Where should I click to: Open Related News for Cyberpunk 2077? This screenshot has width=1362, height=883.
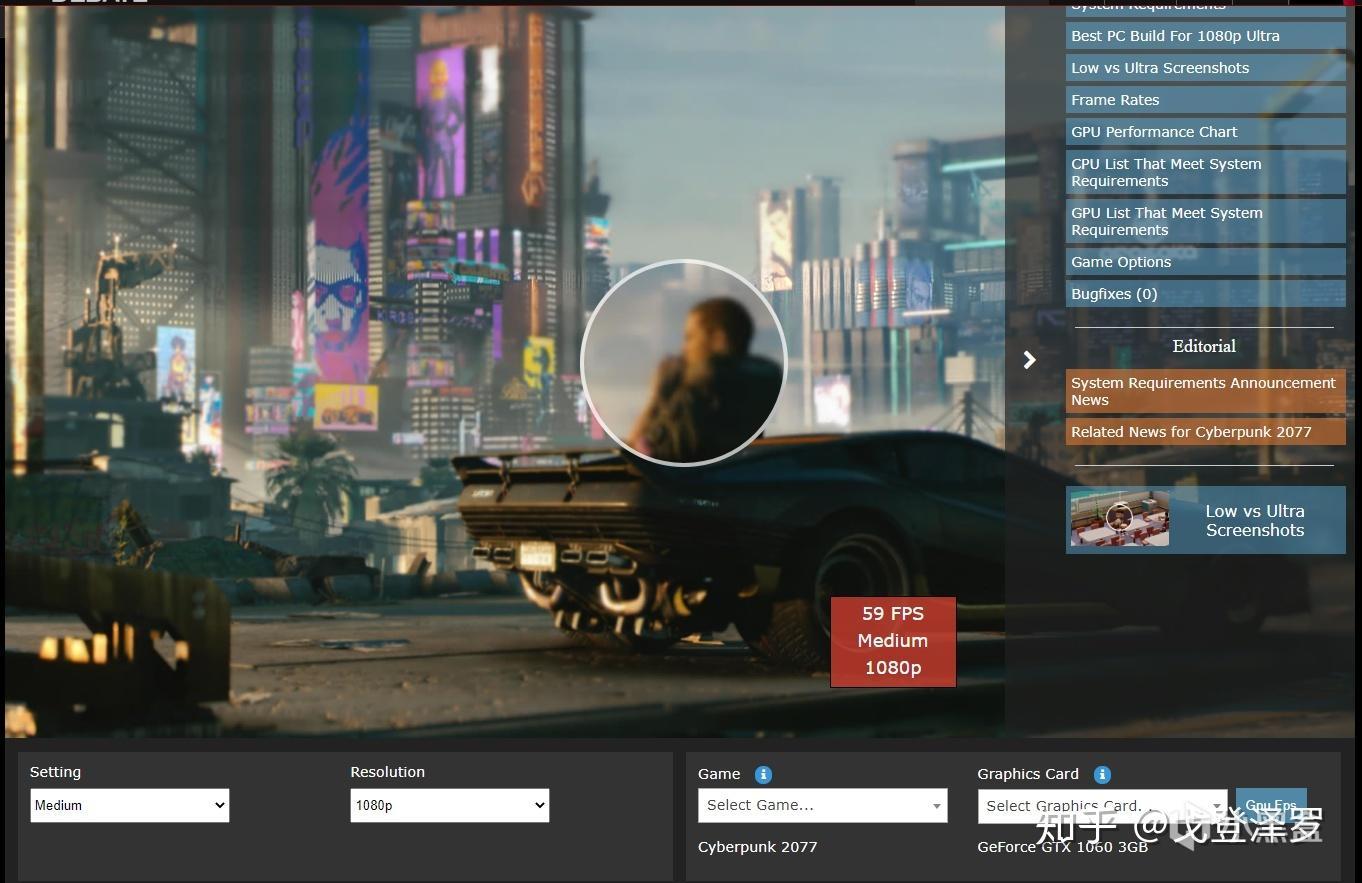pos(1205,432)
